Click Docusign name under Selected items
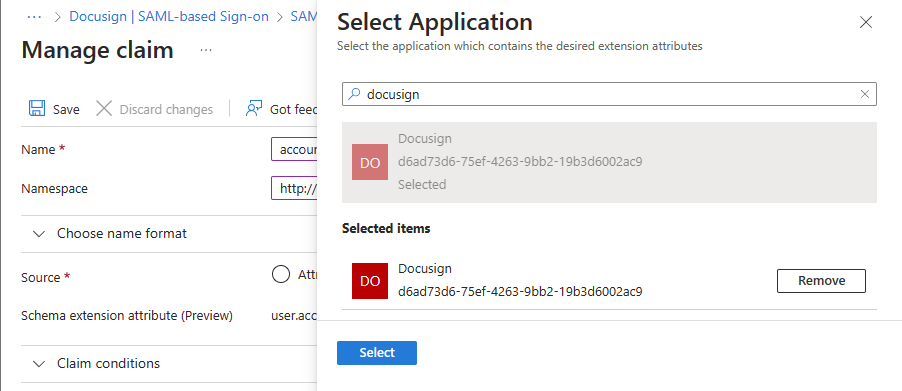This screenshot has height=391, width=902. (x=425, y=269)
